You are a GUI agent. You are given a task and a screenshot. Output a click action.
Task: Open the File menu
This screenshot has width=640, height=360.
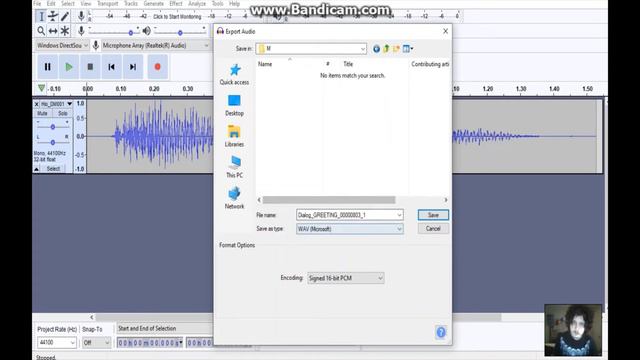coord(38,4)
